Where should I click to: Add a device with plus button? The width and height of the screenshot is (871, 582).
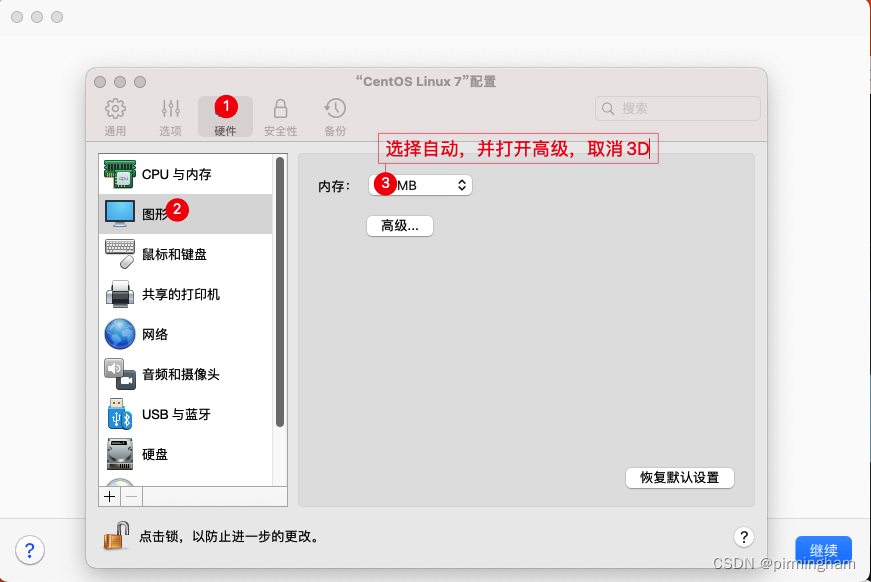point(110,496)
